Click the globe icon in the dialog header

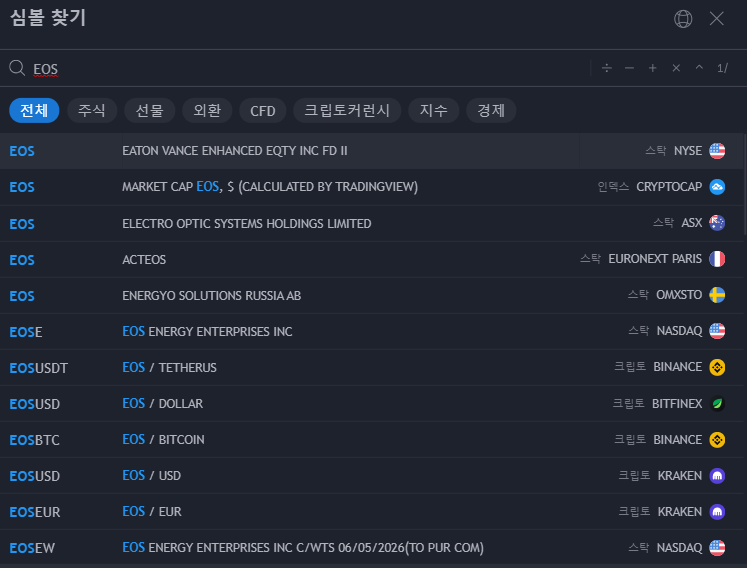coord(683,19)
